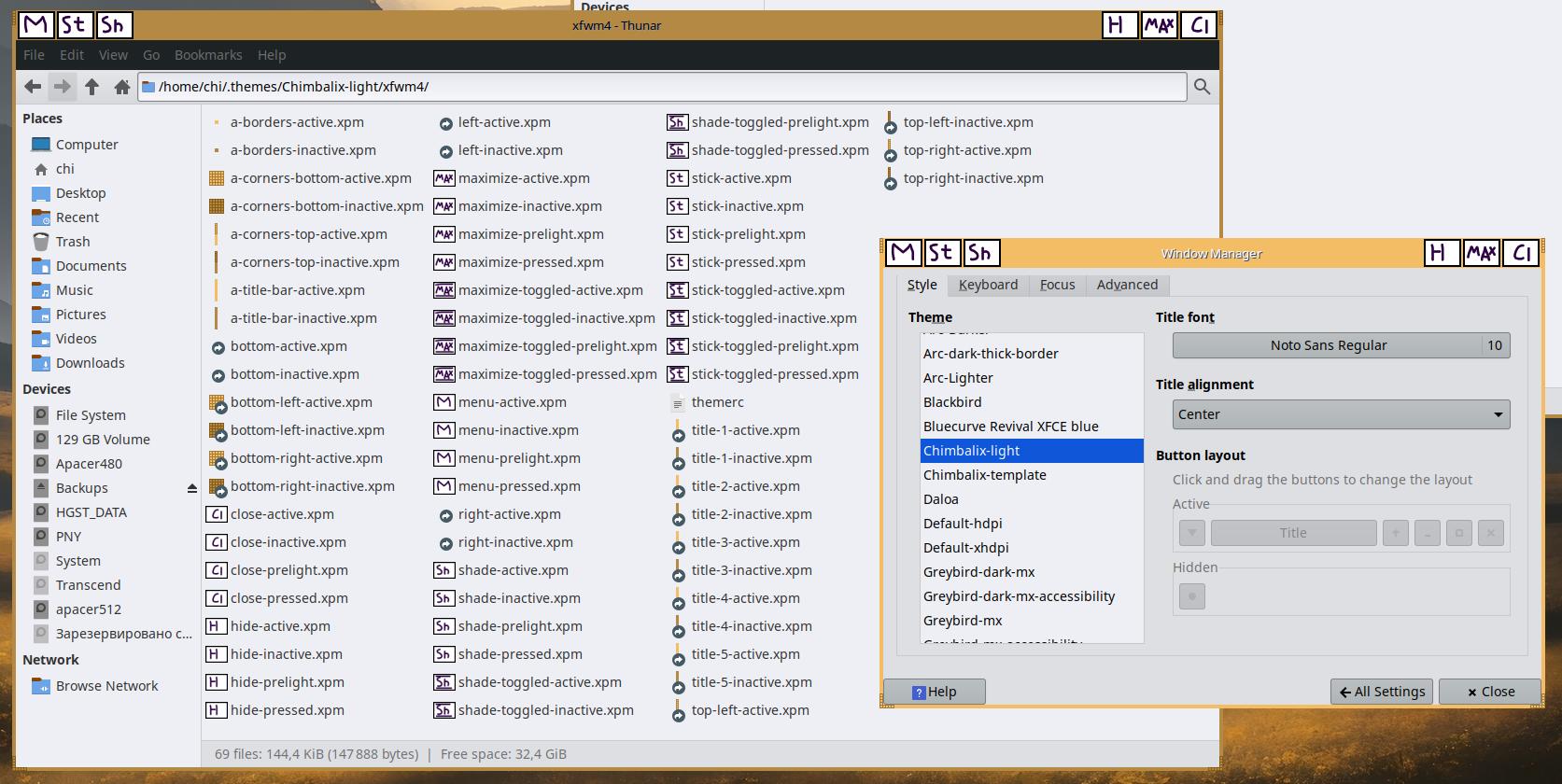The height and width of the screenshot is (784, 1562).
Task: Go to parent folder with up arrow
Action: point(91,87)
